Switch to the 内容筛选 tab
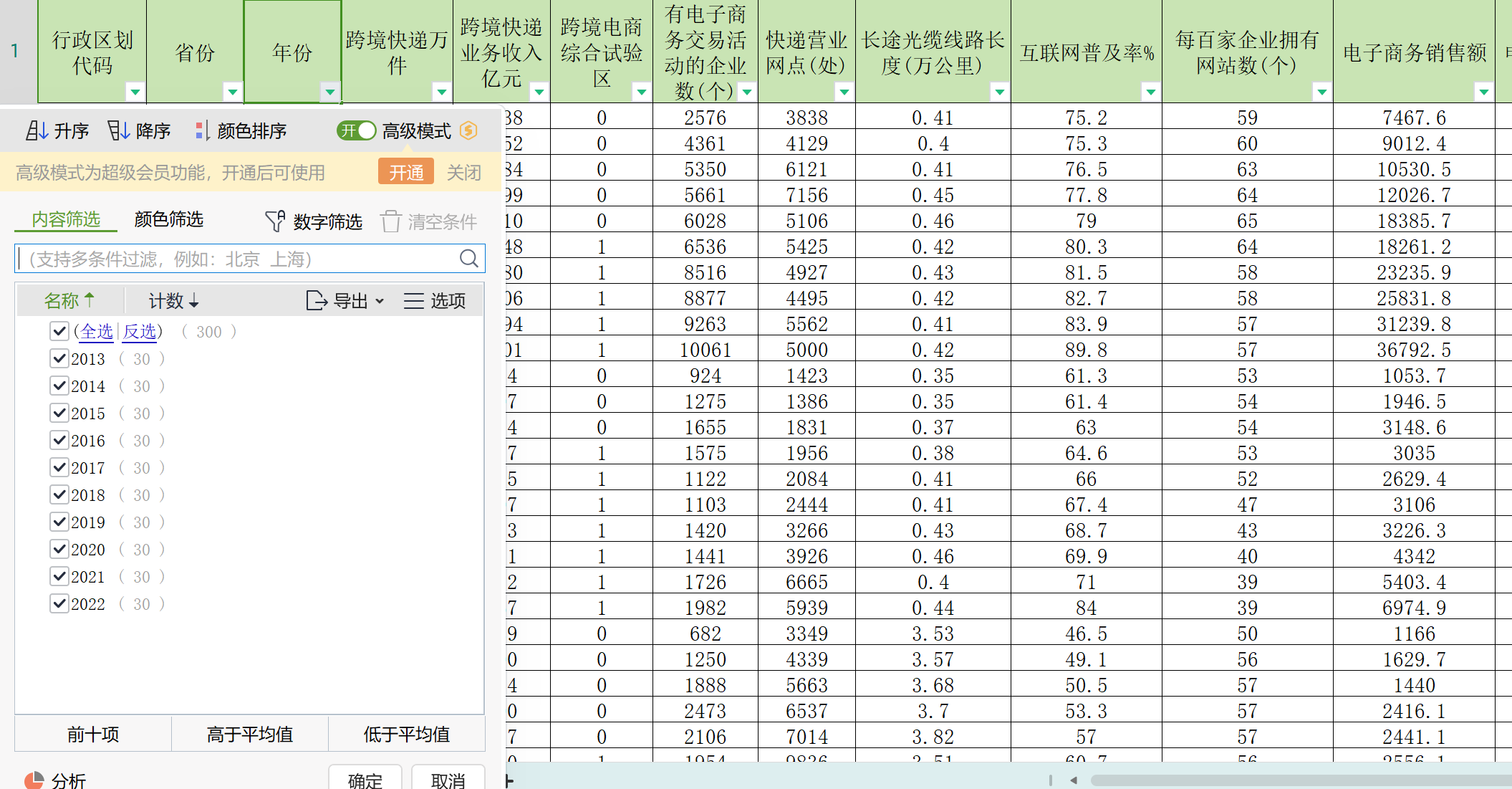 (66, 219)
